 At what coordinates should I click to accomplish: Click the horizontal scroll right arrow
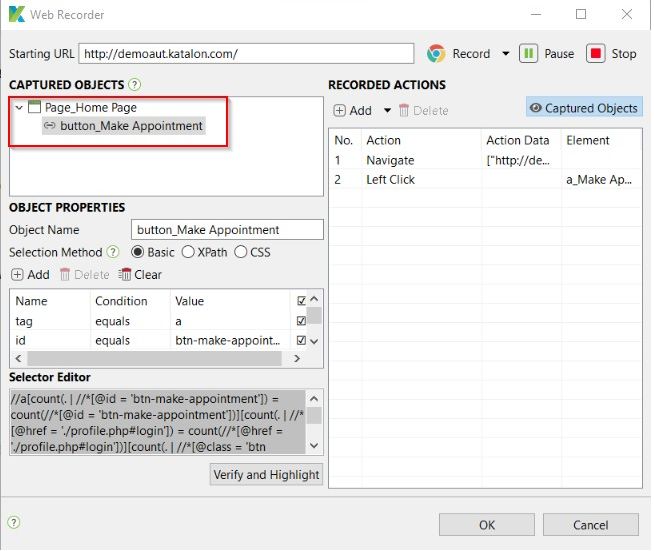(297, 358)
